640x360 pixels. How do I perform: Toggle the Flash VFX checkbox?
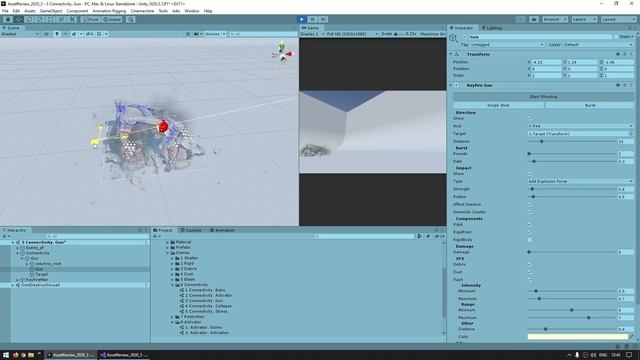click(530, 280)
